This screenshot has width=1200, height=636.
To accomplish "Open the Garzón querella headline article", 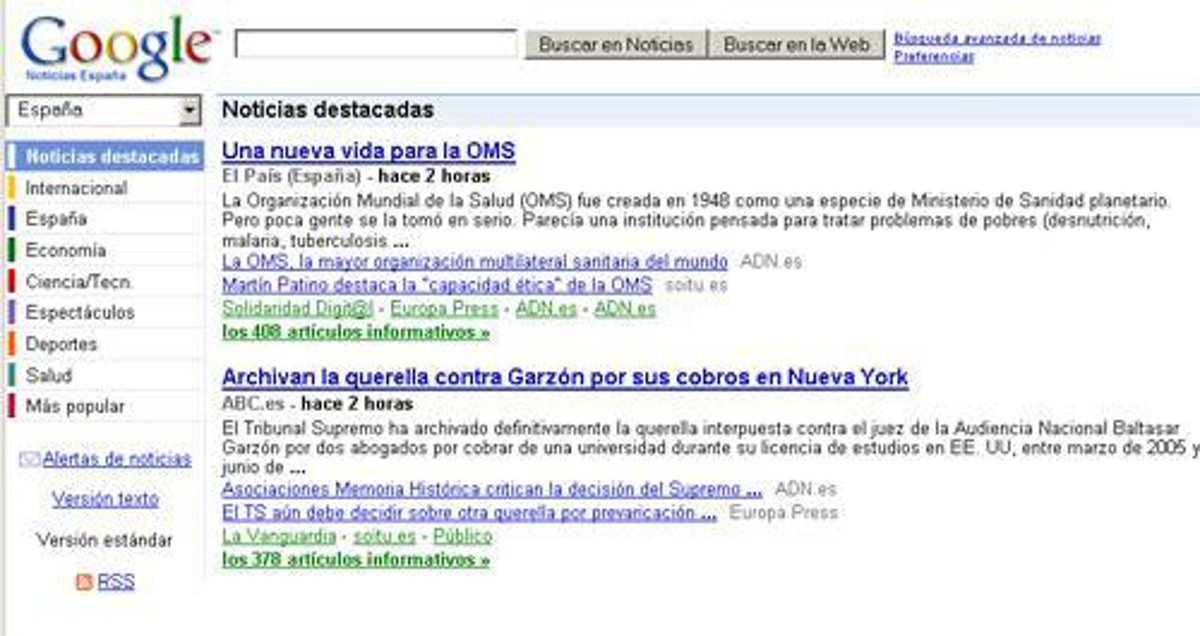I will coord(564,378).
